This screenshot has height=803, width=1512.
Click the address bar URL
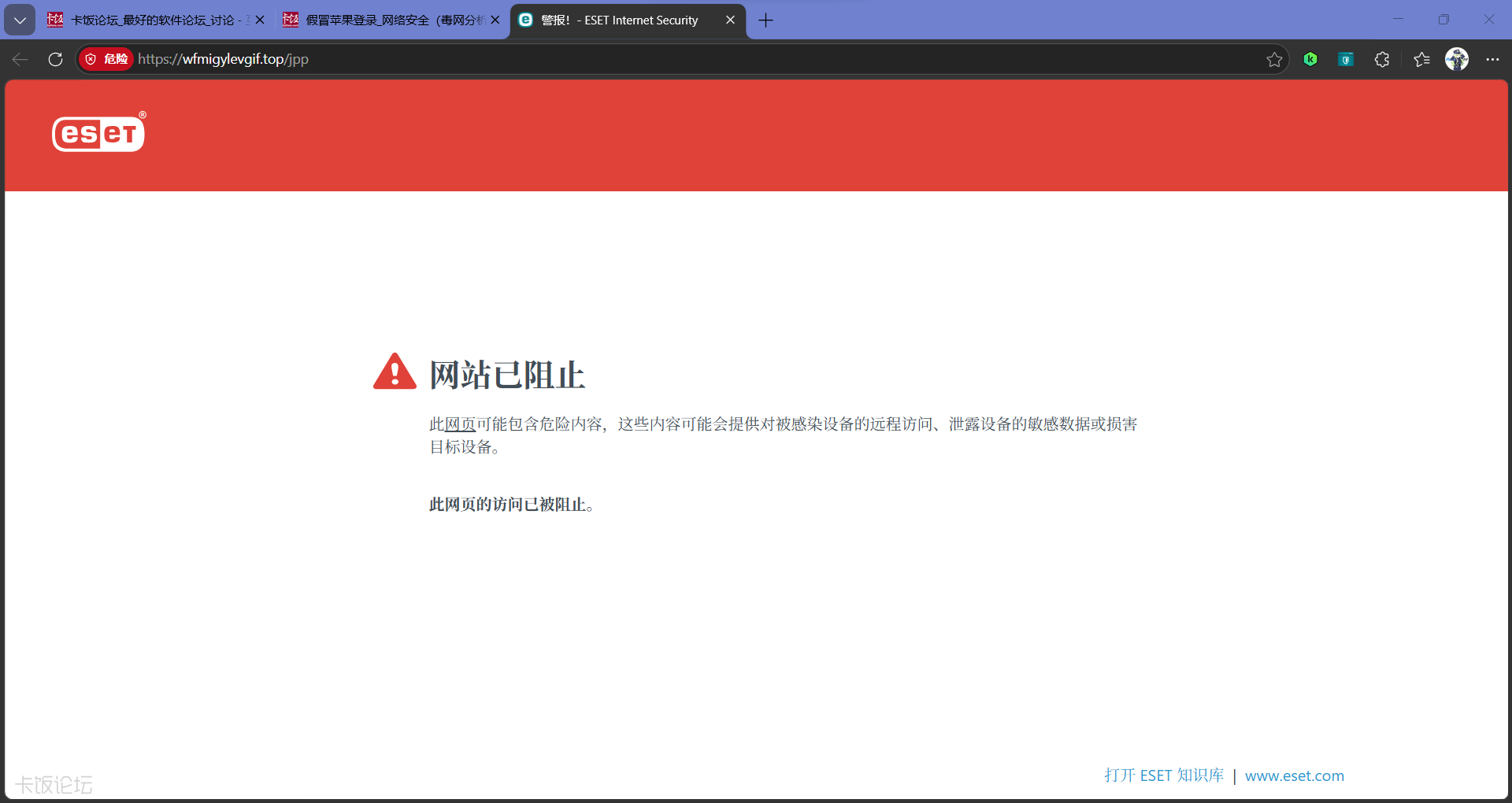point(223,59)
